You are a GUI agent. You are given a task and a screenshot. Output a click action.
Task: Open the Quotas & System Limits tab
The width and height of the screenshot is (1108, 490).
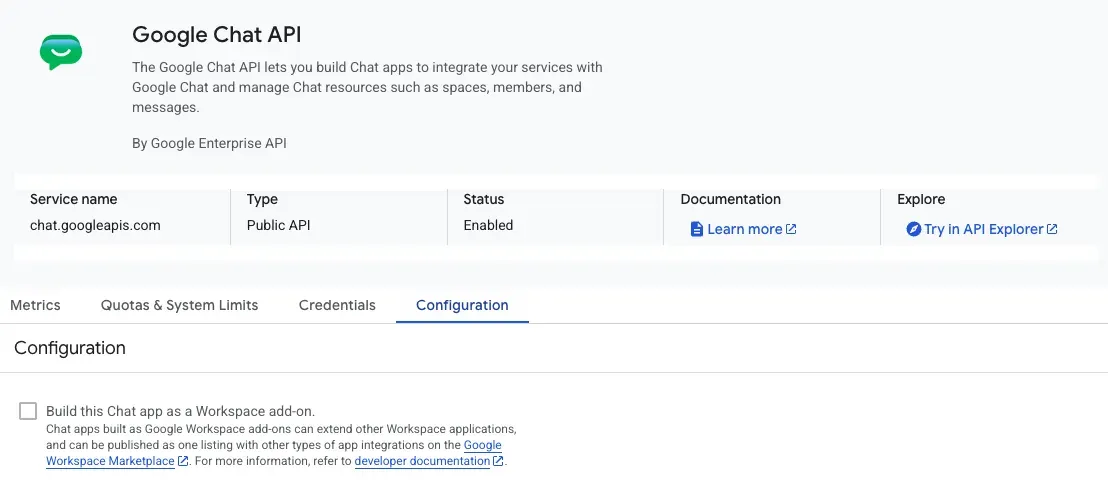click(x=179, y=305)
